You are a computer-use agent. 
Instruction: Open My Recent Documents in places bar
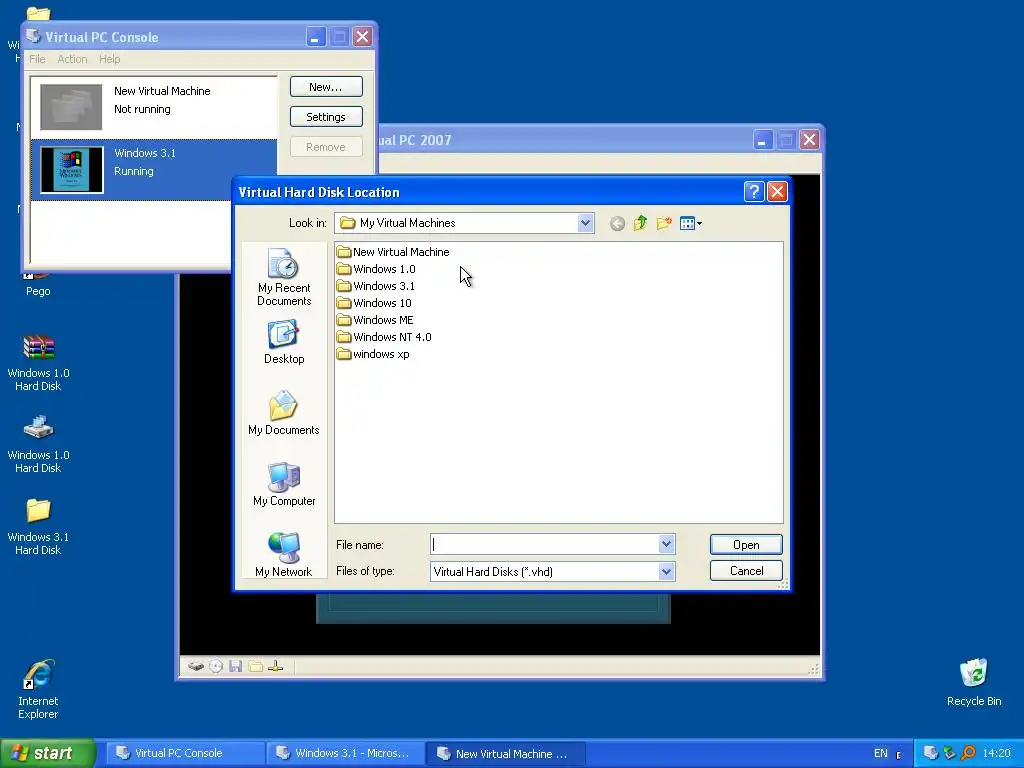point(284,277)
